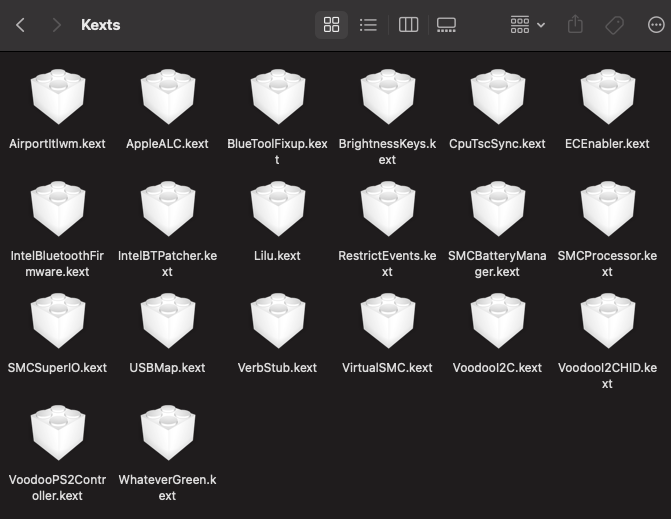The image size is (671, 519).
Task: Select the Lilu.kext file icon
Action: 277,209
